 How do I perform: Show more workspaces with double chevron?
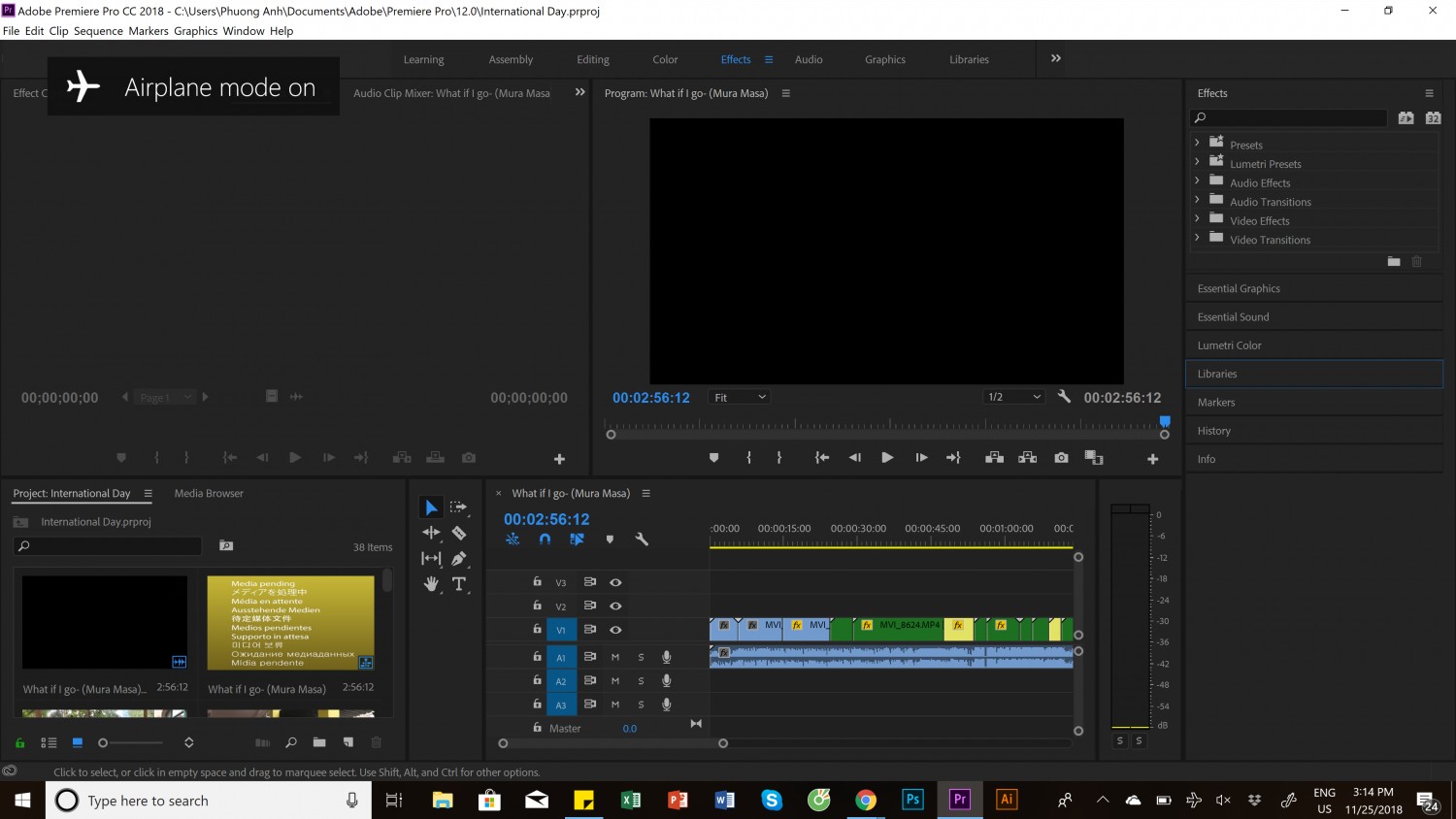pos(1056,59)
